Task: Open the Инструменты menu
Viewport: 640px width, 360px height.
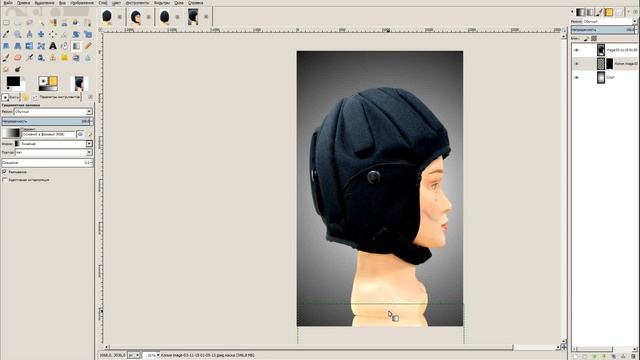Action: coord(138,2)
